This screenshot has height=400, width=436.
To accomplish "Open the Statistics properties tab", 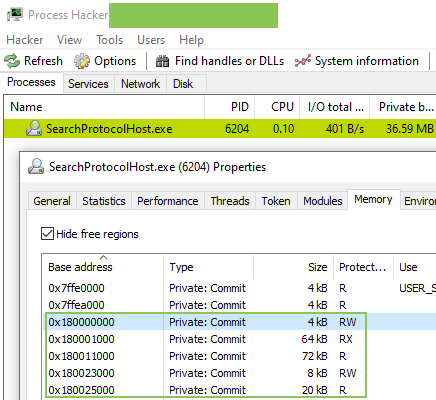I will 104,201.
